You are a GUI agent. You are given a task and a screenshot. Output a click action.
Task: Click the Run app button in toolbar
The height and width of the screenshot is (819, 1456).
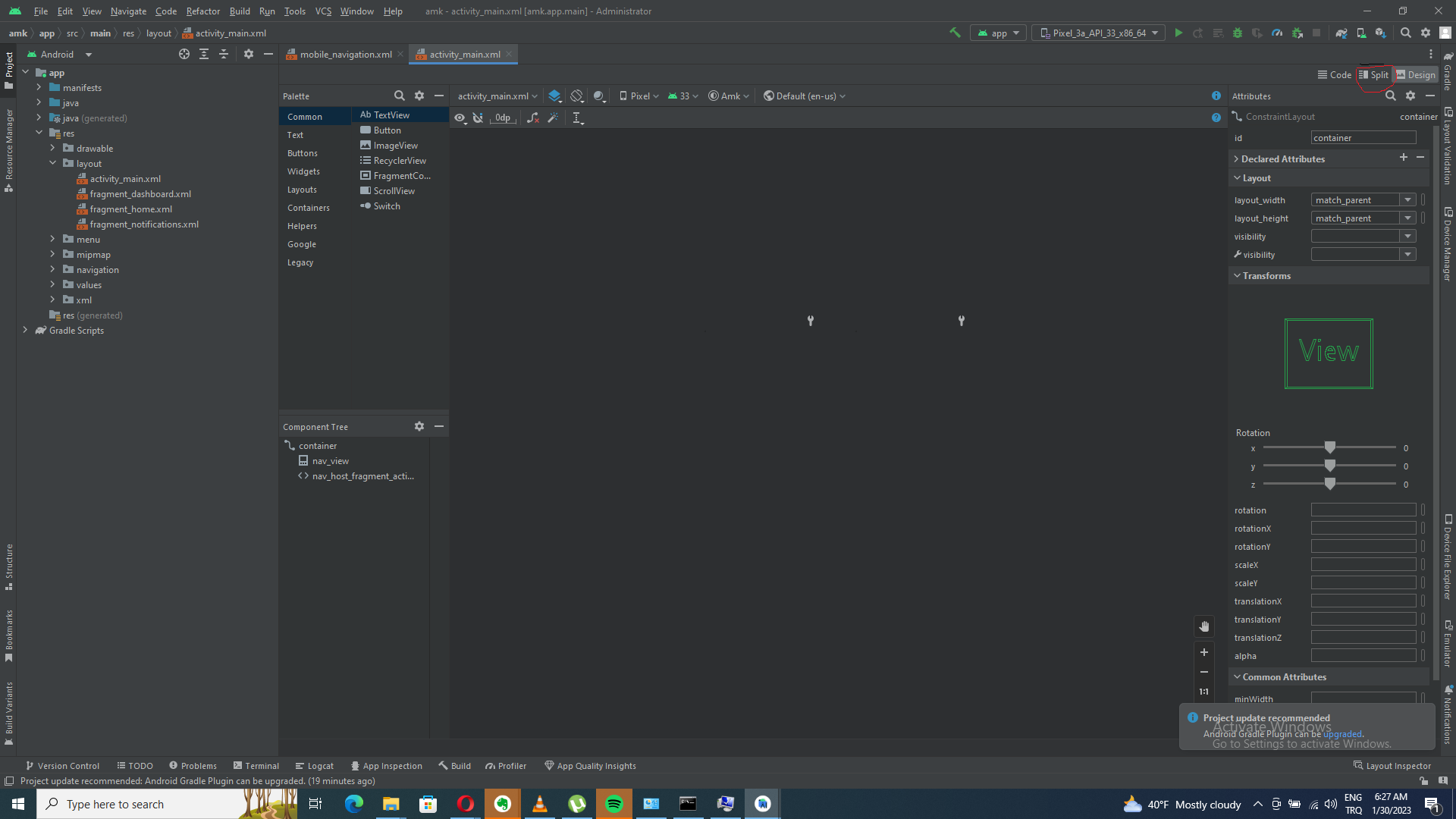pyautogui.click(x=1179, y=33)
